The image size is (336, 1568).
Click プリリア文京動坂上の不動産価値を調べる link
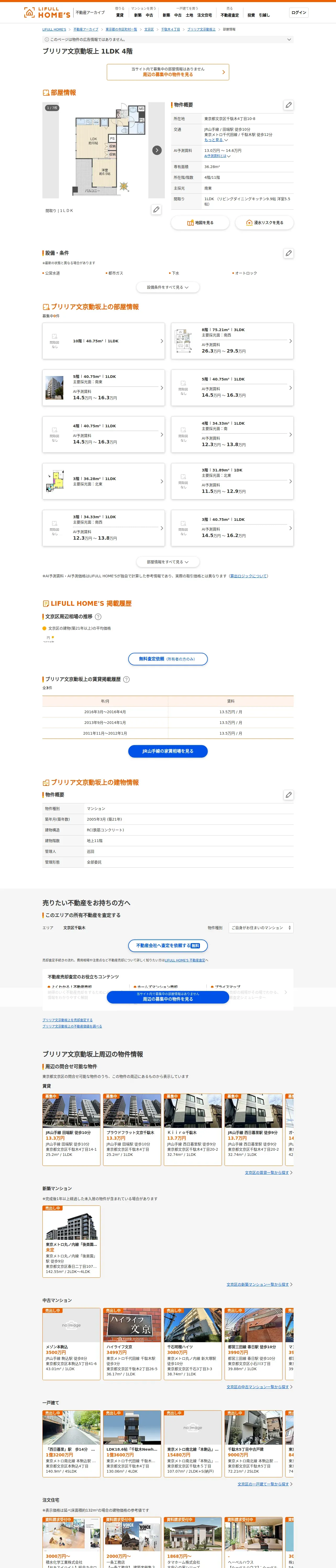pyautogui.click(x=72, y=1026)
